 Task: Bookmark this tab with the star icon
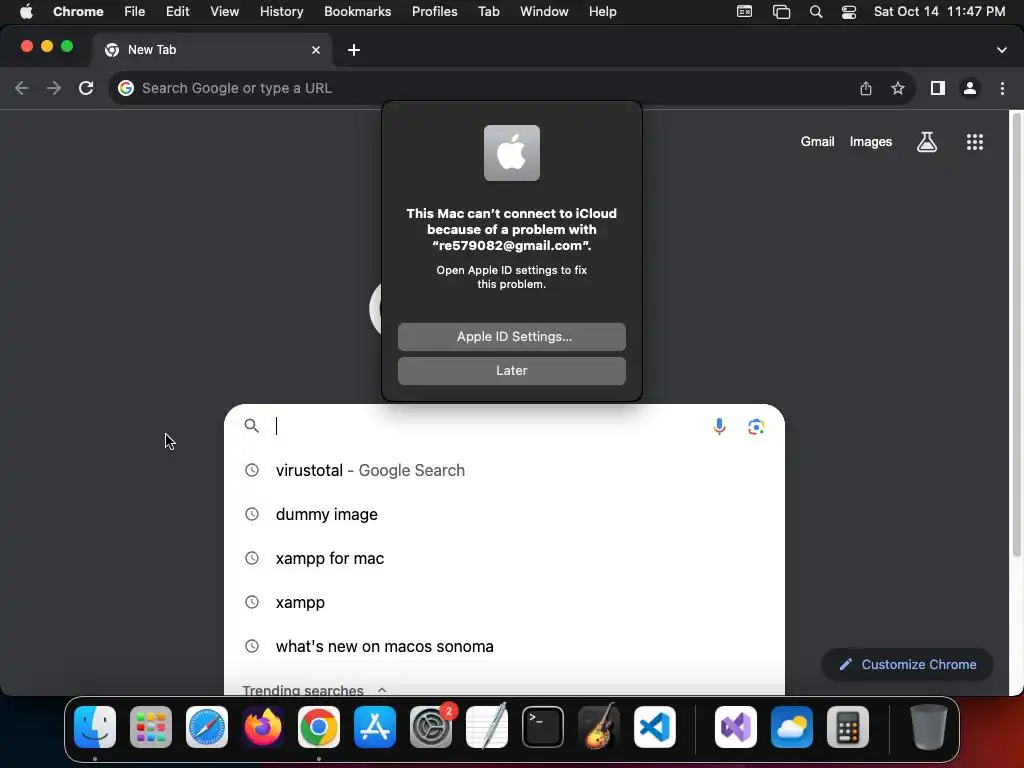[898, 88]
